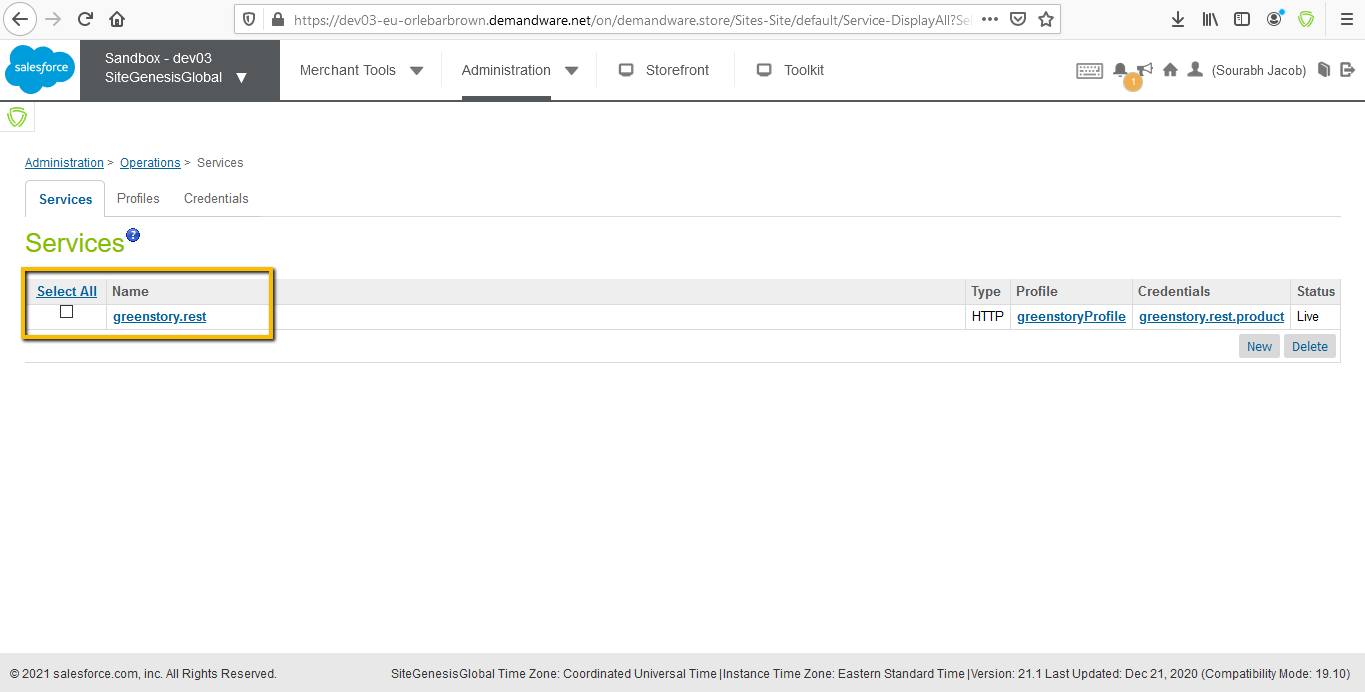Image resolution: width=1365 pixels, height=692 pixels.
Task: Click the green shield extension in toolbar
Action: 1306,19
